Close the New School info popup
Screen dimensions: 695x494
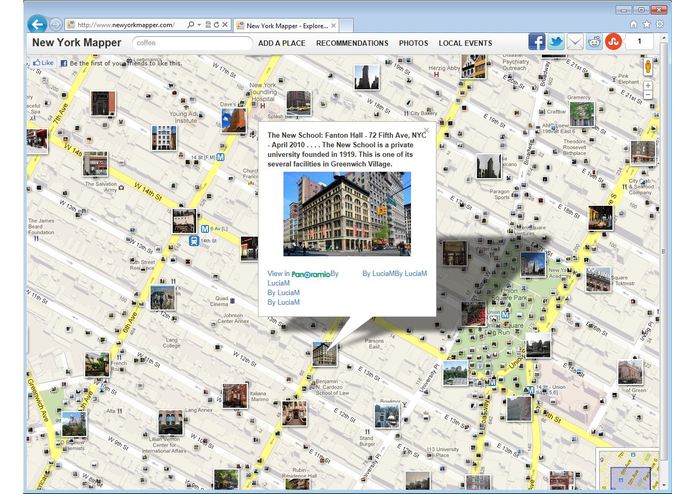coord(426,130)
